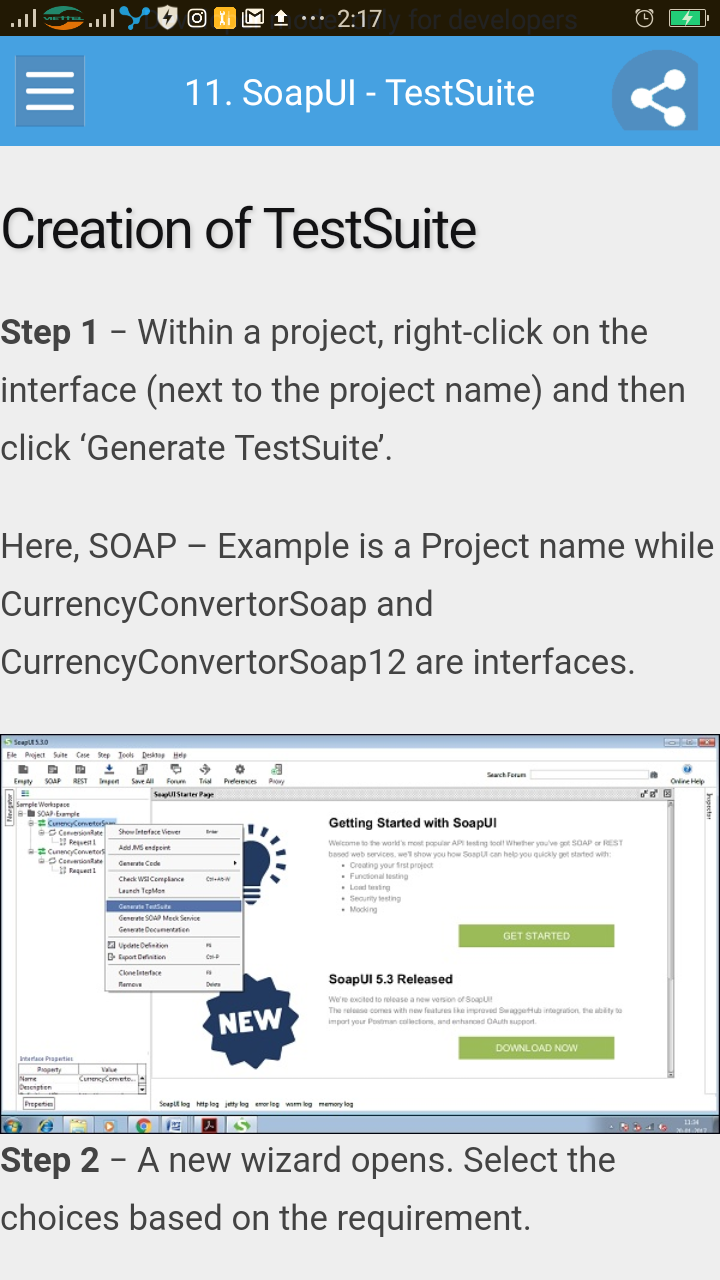Click the Import toolbar icon in SoapUI screenshot
720x1280 pixels.
click(109, 774)
